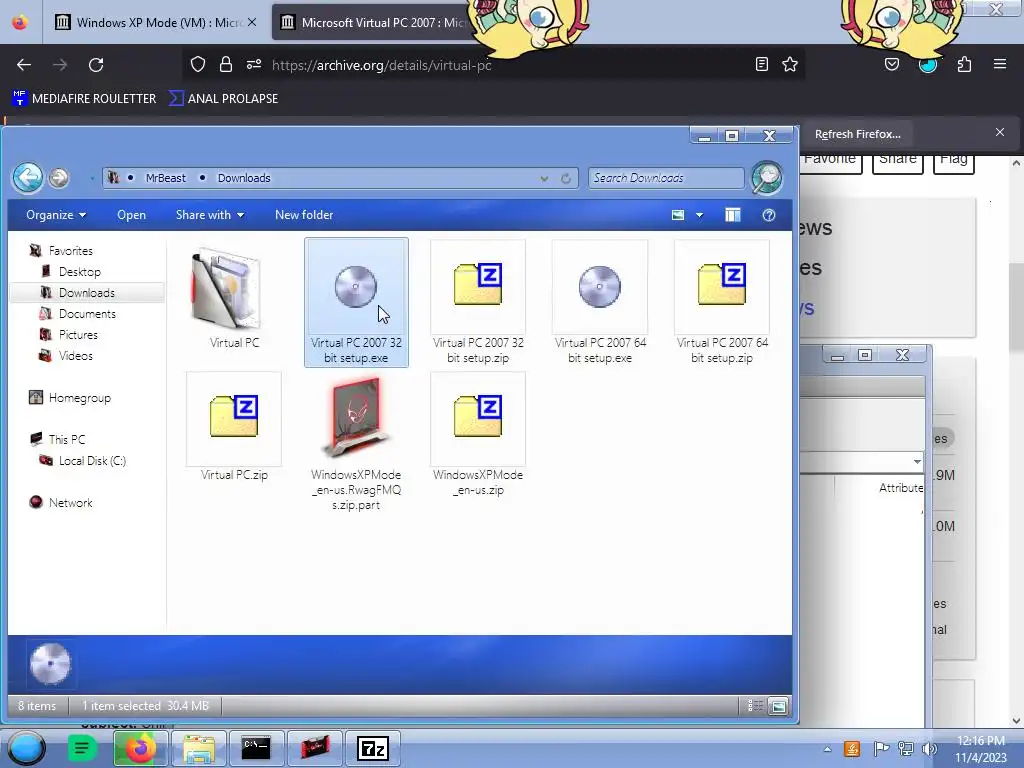Click Open in Explorer toolbar
This screenshot has width=1024, height=768.
(x=131, y=215)
